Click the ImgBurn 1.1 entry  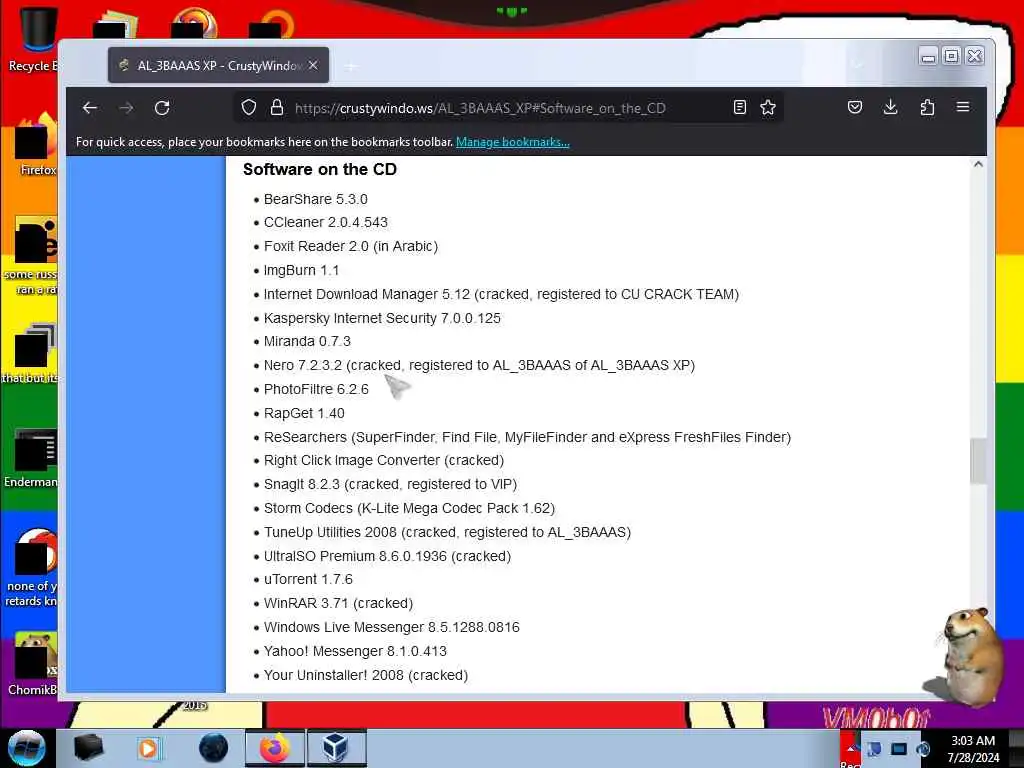301,270
